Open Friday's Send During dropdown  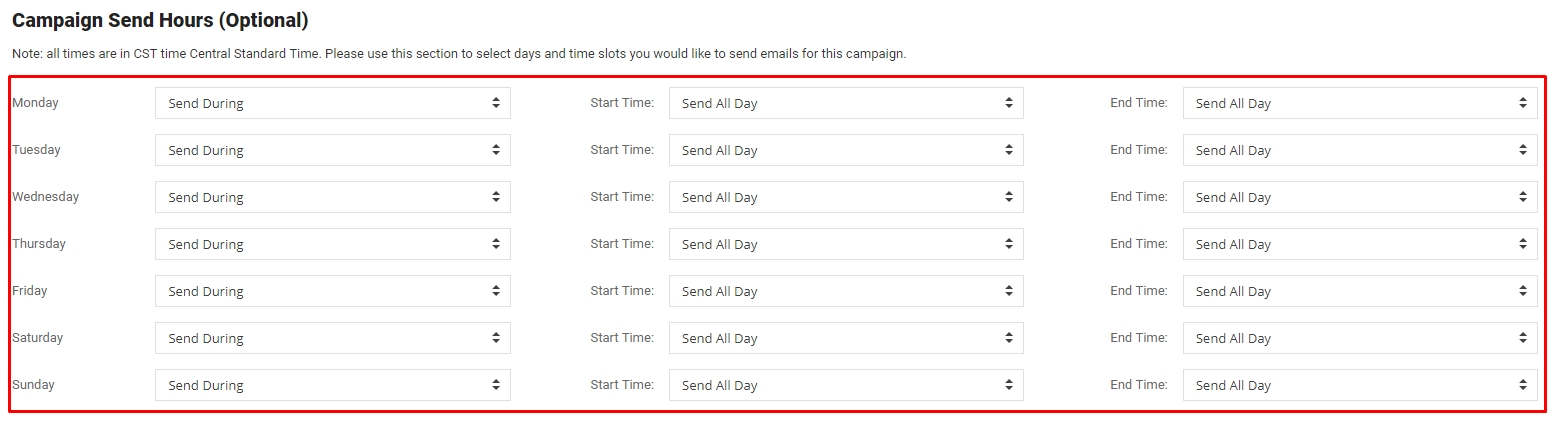pos(333,291)
